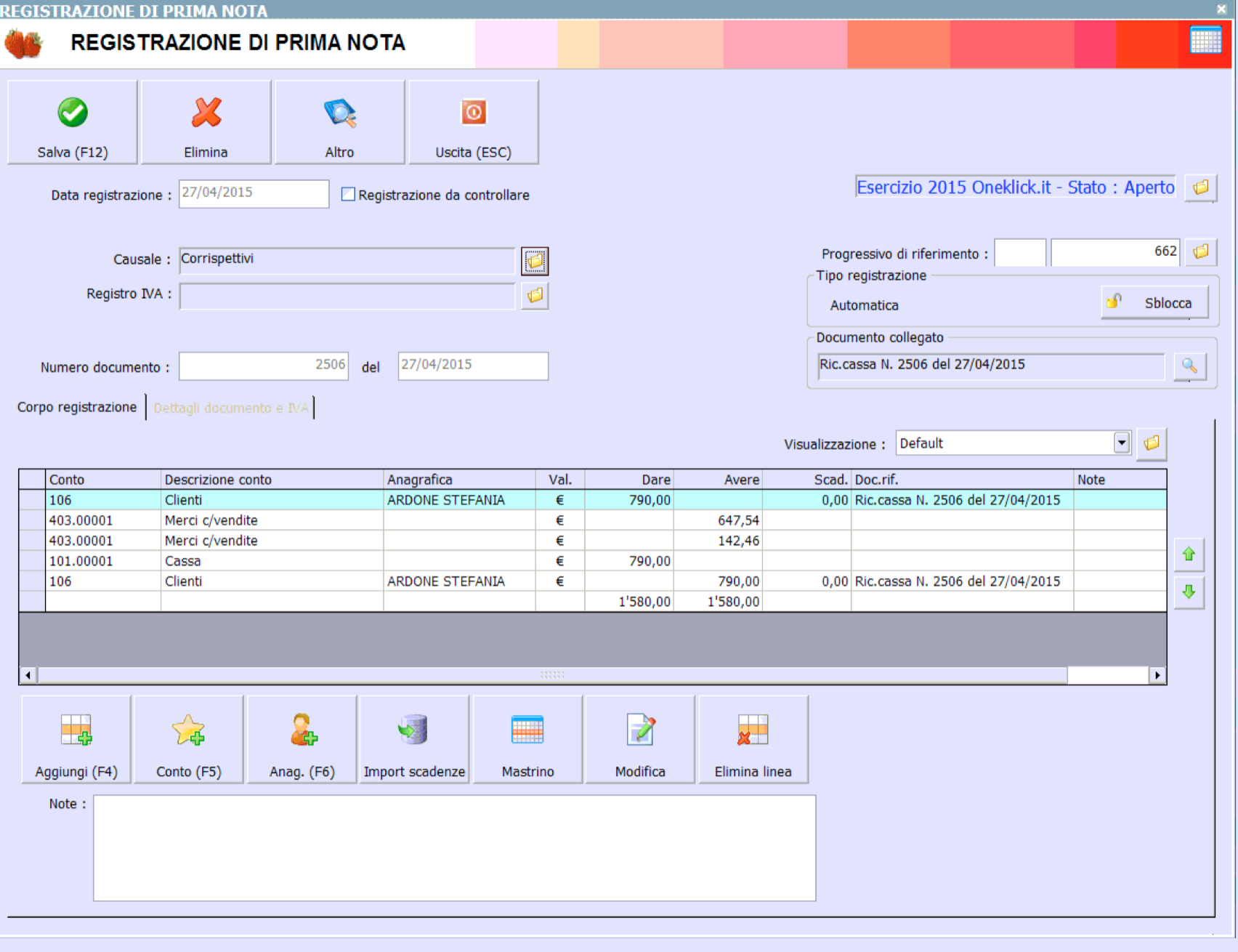Click Import scadenze database icon
This screenshot has width=1238, height=952.
[414, 739]
